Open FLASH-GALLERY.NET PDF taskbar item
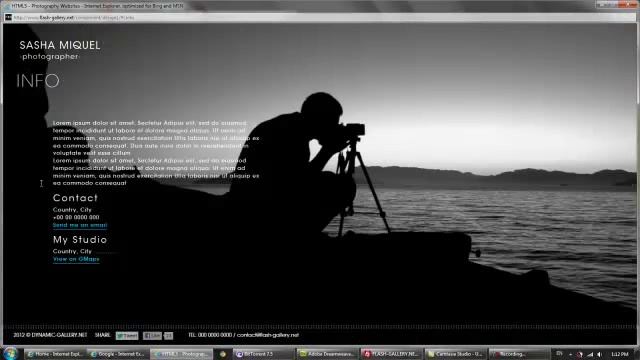Viewport: 640px width, 360px height. (391, 354)
